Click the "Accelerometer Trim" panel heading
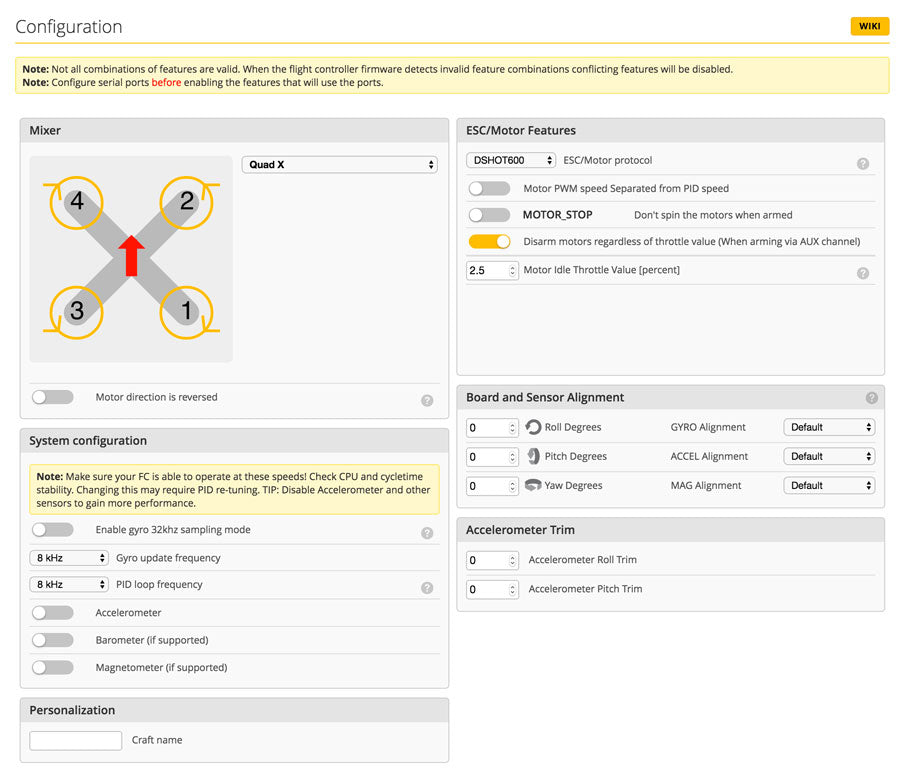Screen dimensions: 900x768 tap(520, 530)
